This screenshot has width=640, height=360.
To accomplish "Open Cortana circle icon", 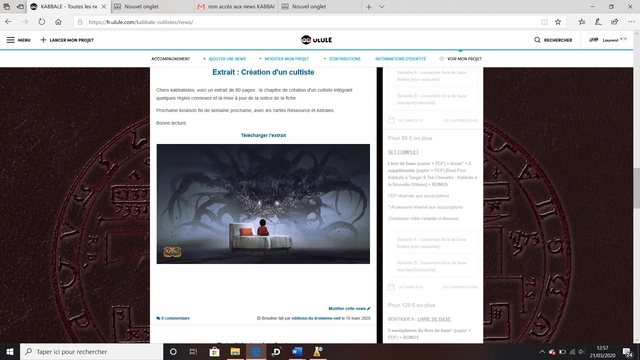I will click(173, 351).
